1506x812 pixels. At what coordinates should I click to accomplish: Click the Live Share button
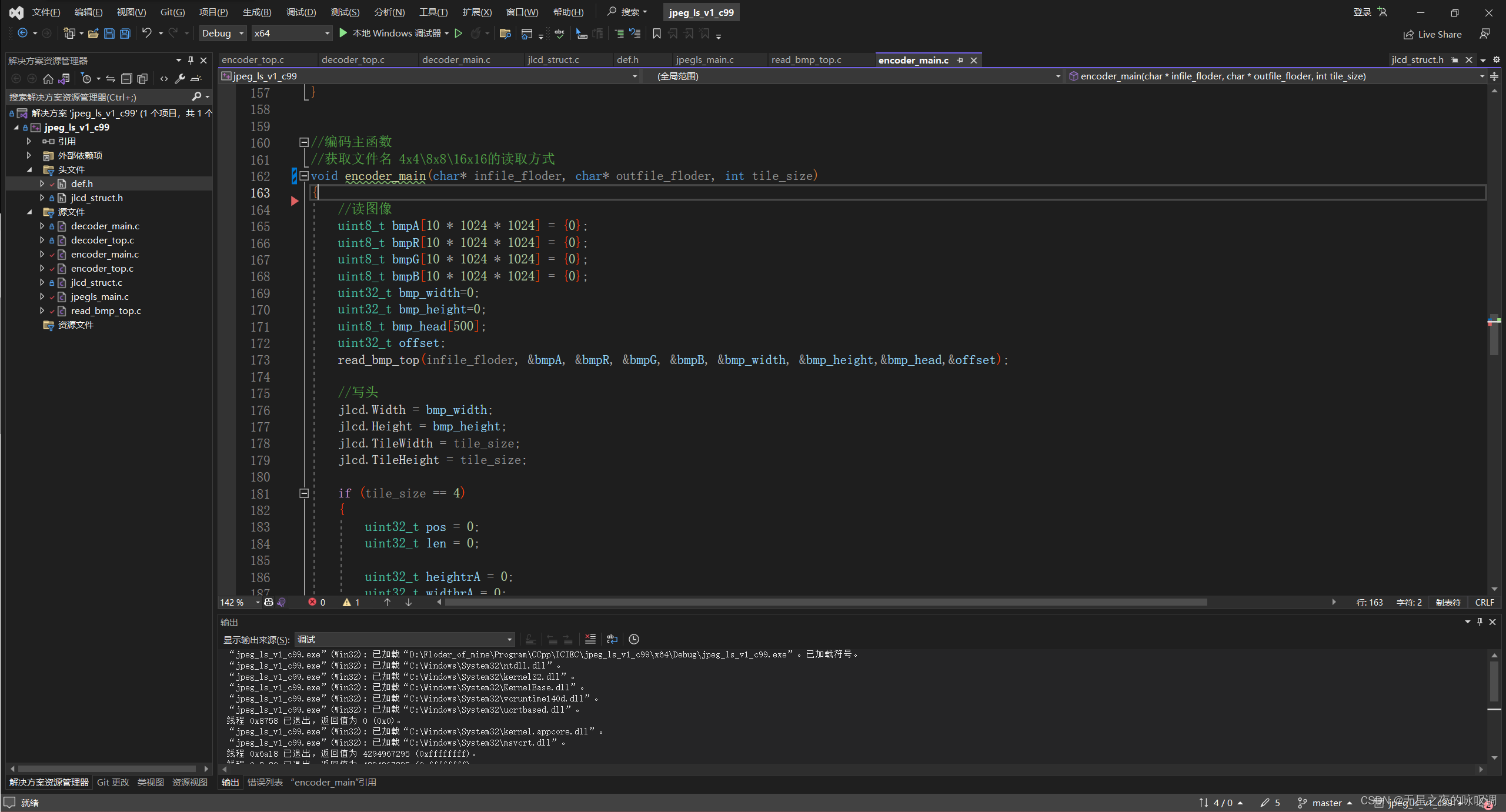[x=1432, y=34]
